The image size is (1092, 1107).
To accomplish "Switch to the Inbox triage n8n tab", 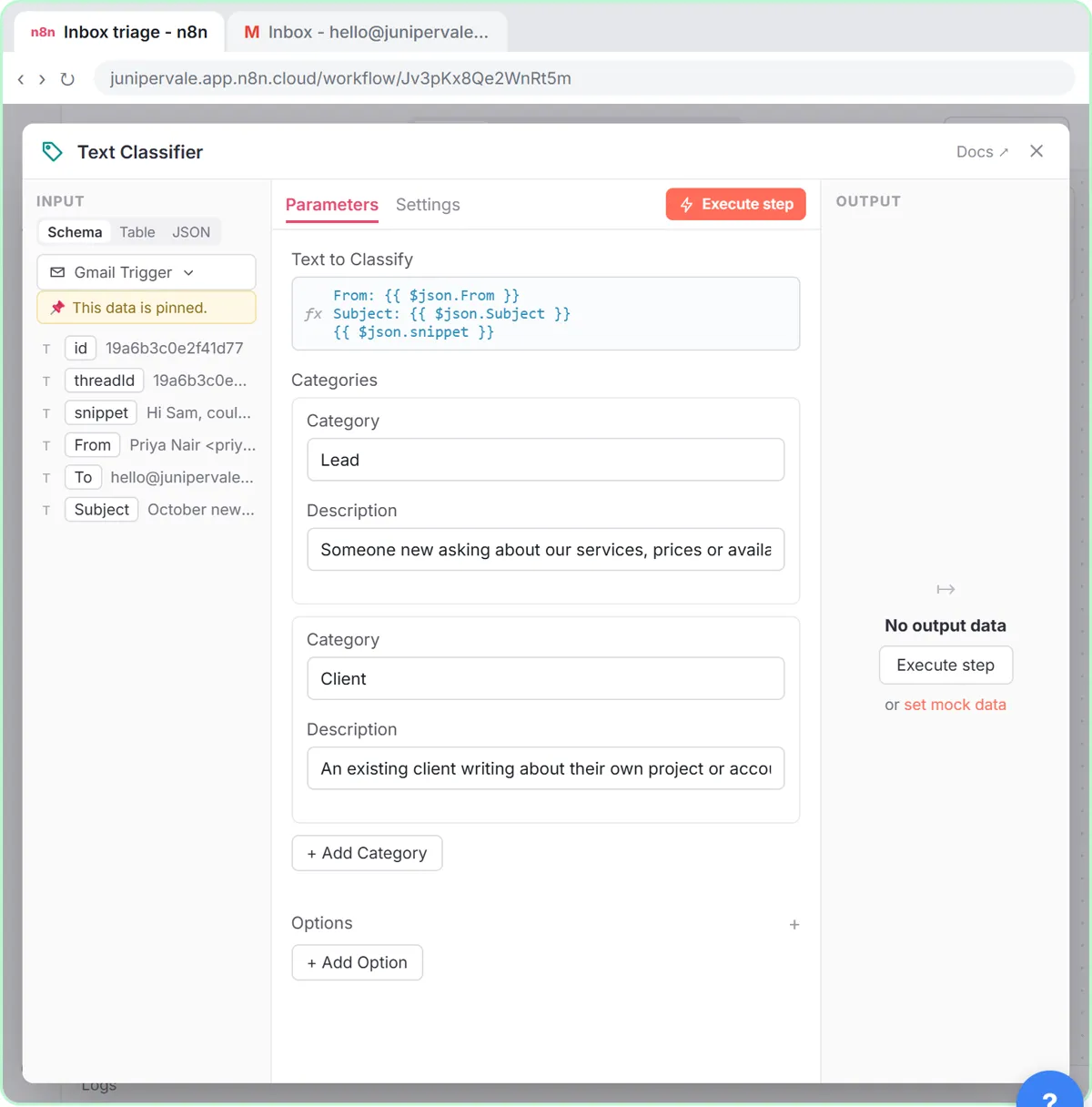I will point(119,32).
